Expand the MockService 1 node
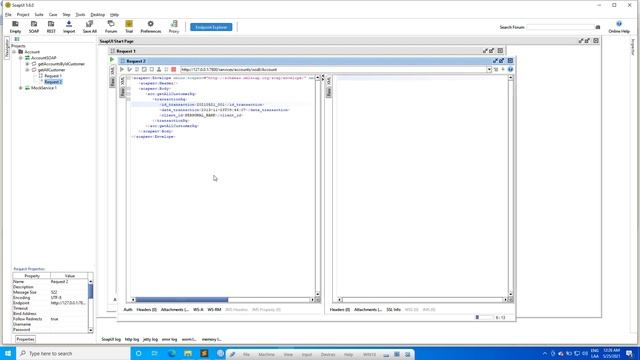Screen dimensions: 640x360 tap(21, 88)
